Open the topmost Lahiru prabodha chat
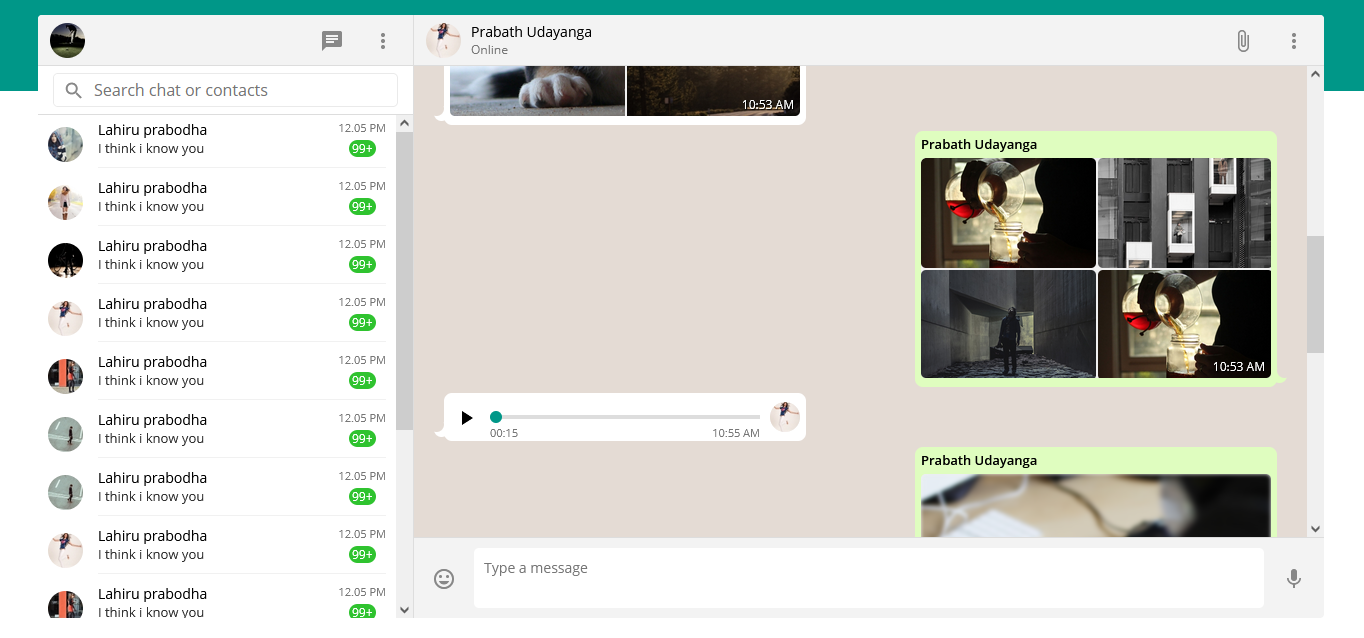 (x=217, y=139)
